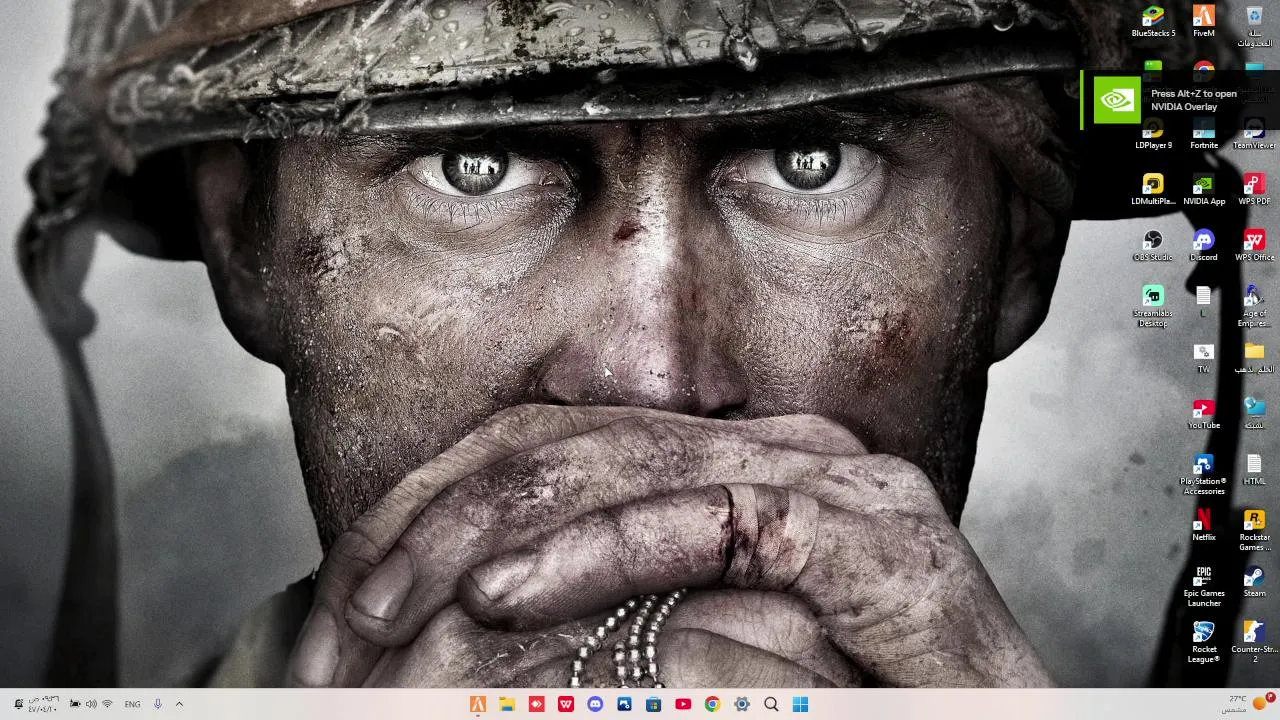Open Microsoft Store from the taskbar
Image resolution: width=1280 pixels, height=720 pixels.
click(653, 704)
